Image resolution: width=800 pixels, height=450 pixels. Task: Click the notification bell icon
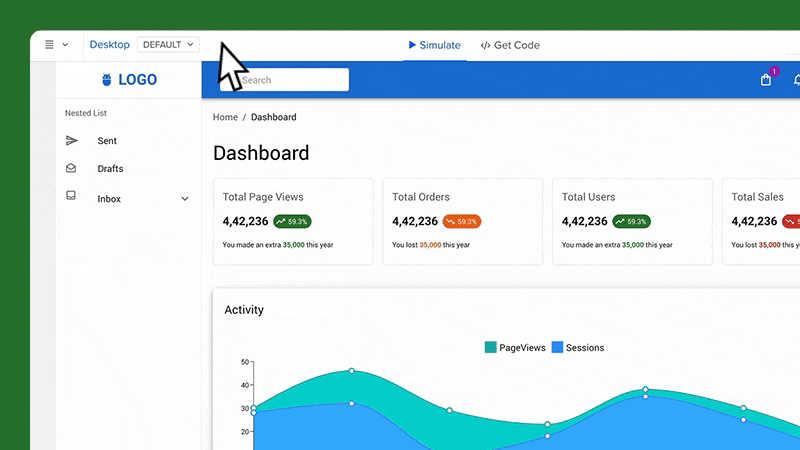coord(796,80)
